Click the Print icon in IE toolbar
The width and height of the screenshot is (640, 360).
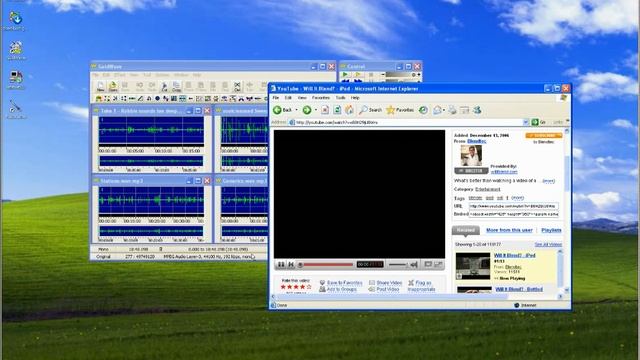[x=452, y=110]
